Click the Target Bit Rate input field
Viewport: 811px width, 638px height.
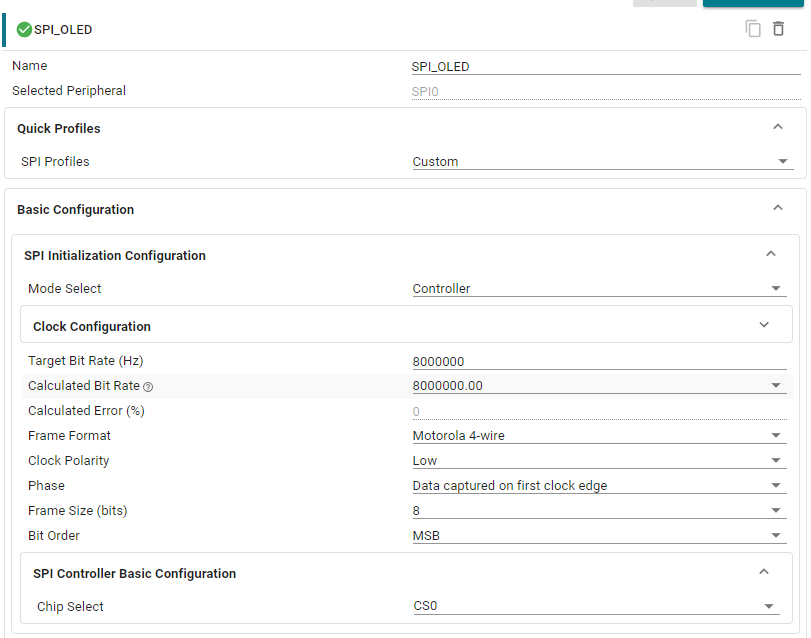click(x=598, y=362)
